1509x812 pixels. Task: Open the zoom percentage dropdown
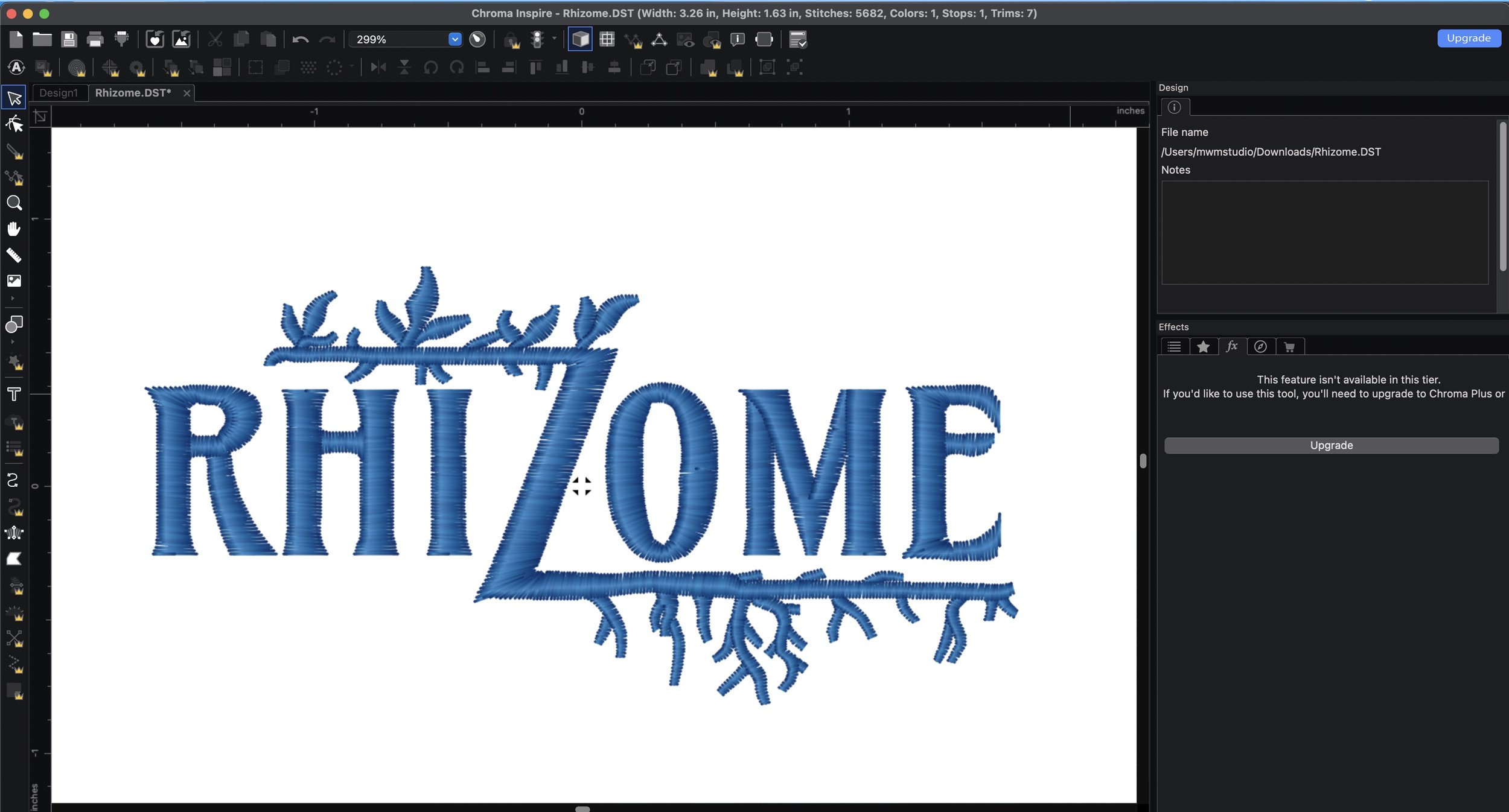coord(455,39)
